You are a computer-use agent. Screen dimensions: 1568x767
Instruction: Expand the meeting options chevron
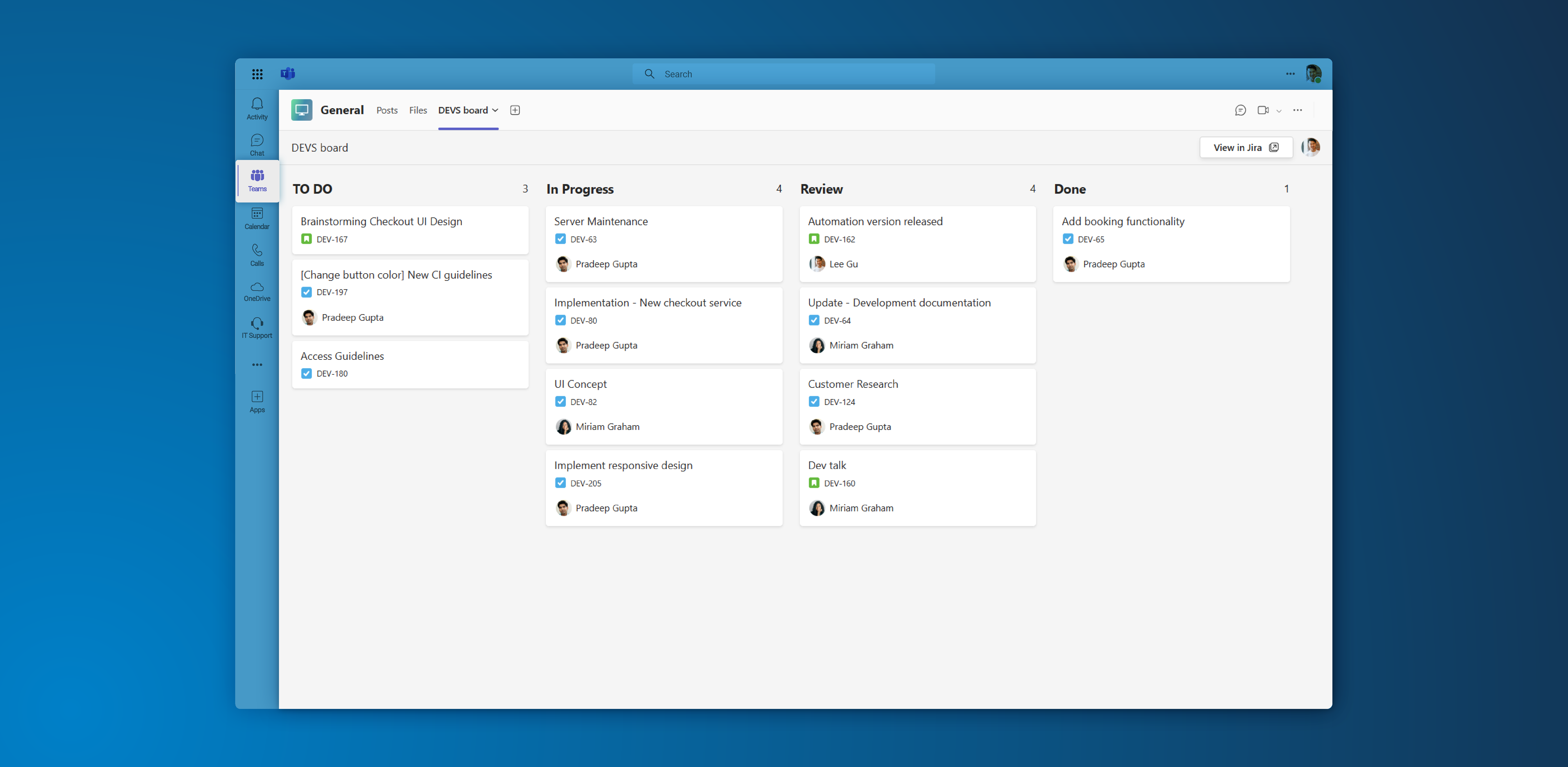(x=1279, y=111)
